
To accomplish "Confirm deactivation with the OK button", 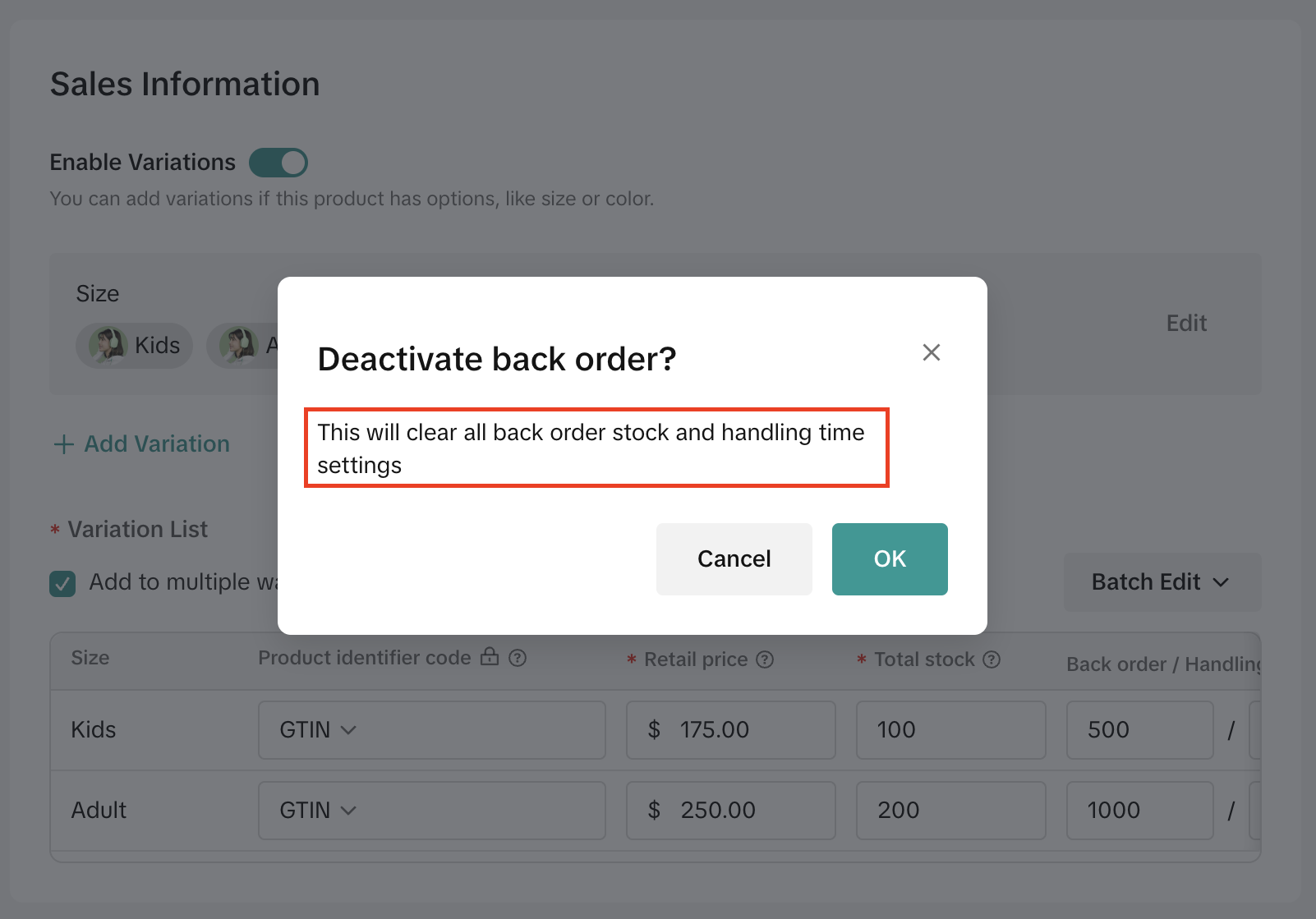I will tap(890, 559).
